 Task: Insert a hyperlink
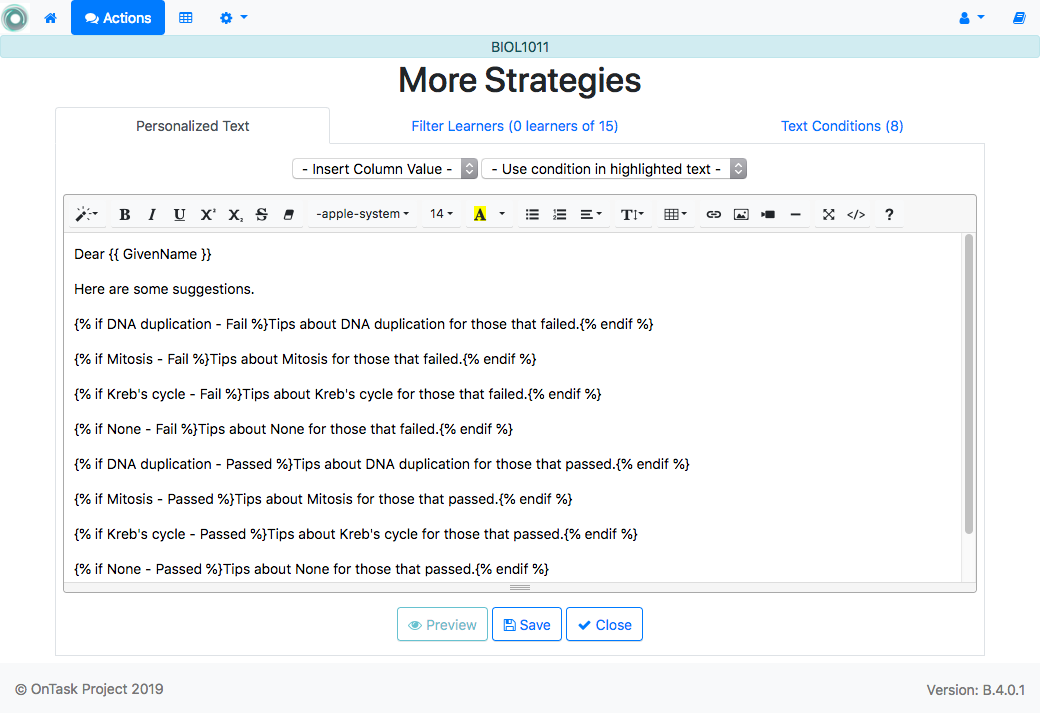[x=714, y=214]
